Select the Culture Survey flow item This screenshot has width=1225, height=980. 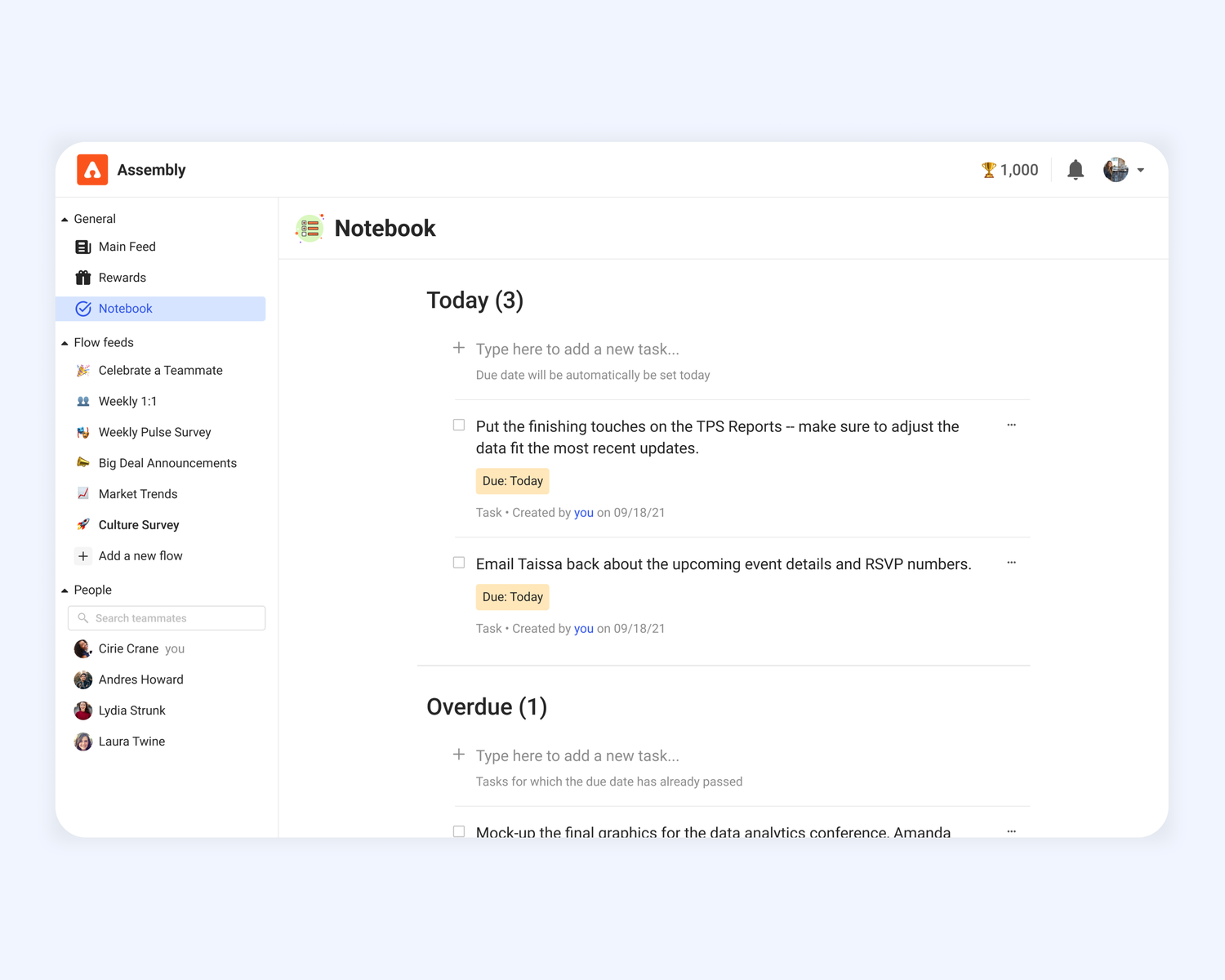[138, 524]
